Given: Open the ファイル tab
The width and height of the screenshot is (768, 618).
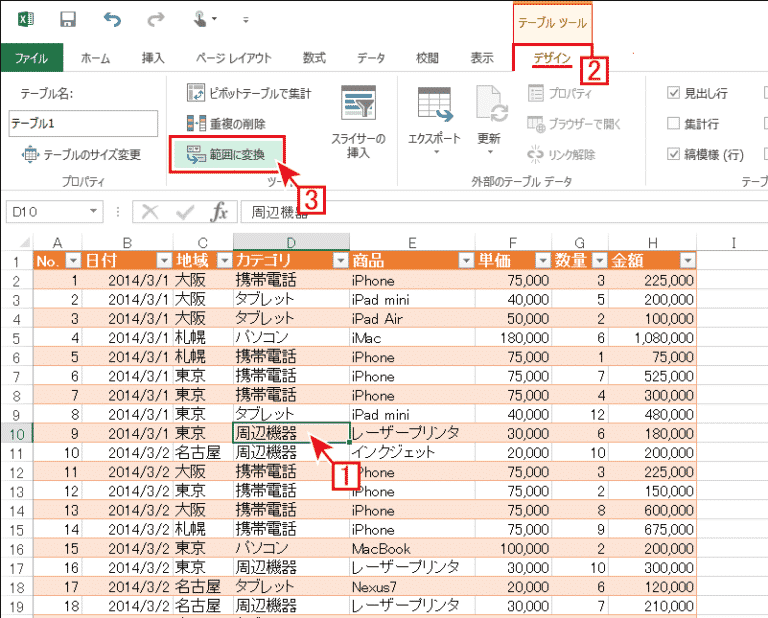Looking at the screenshot, I should (32, 58).
